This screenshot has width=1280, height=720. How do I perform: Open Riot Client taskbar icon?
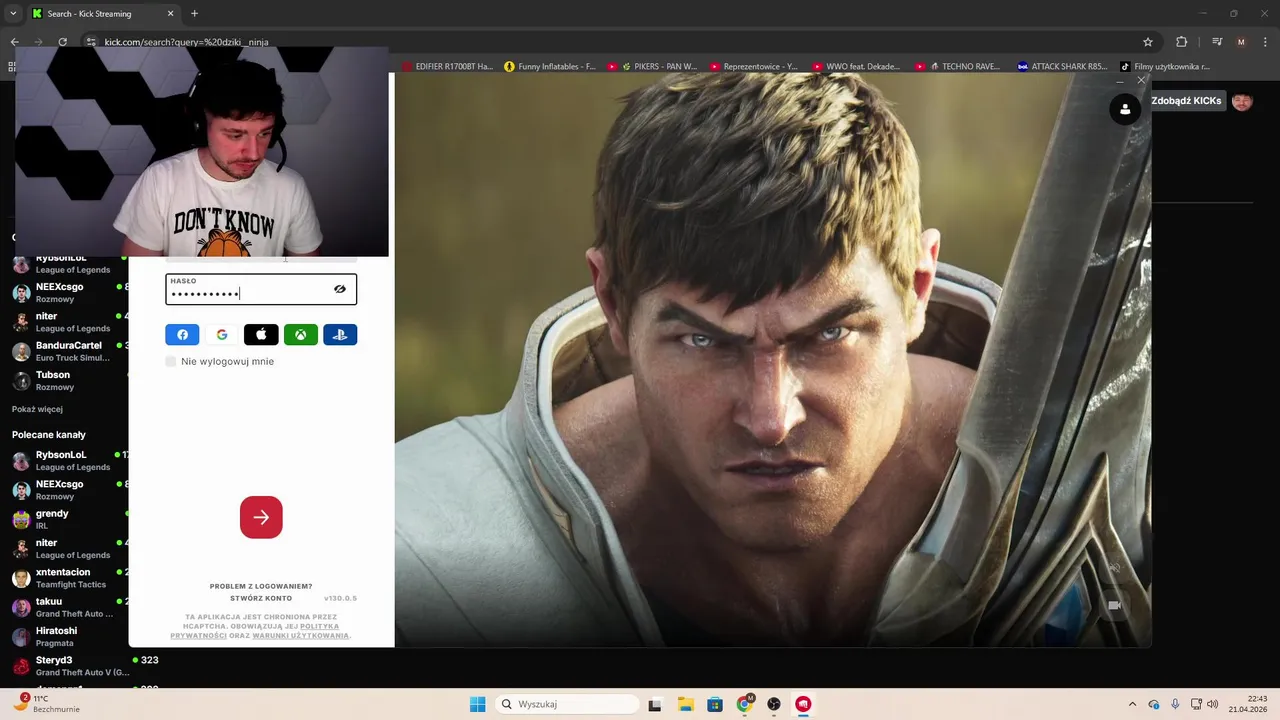tap(803, 704)
